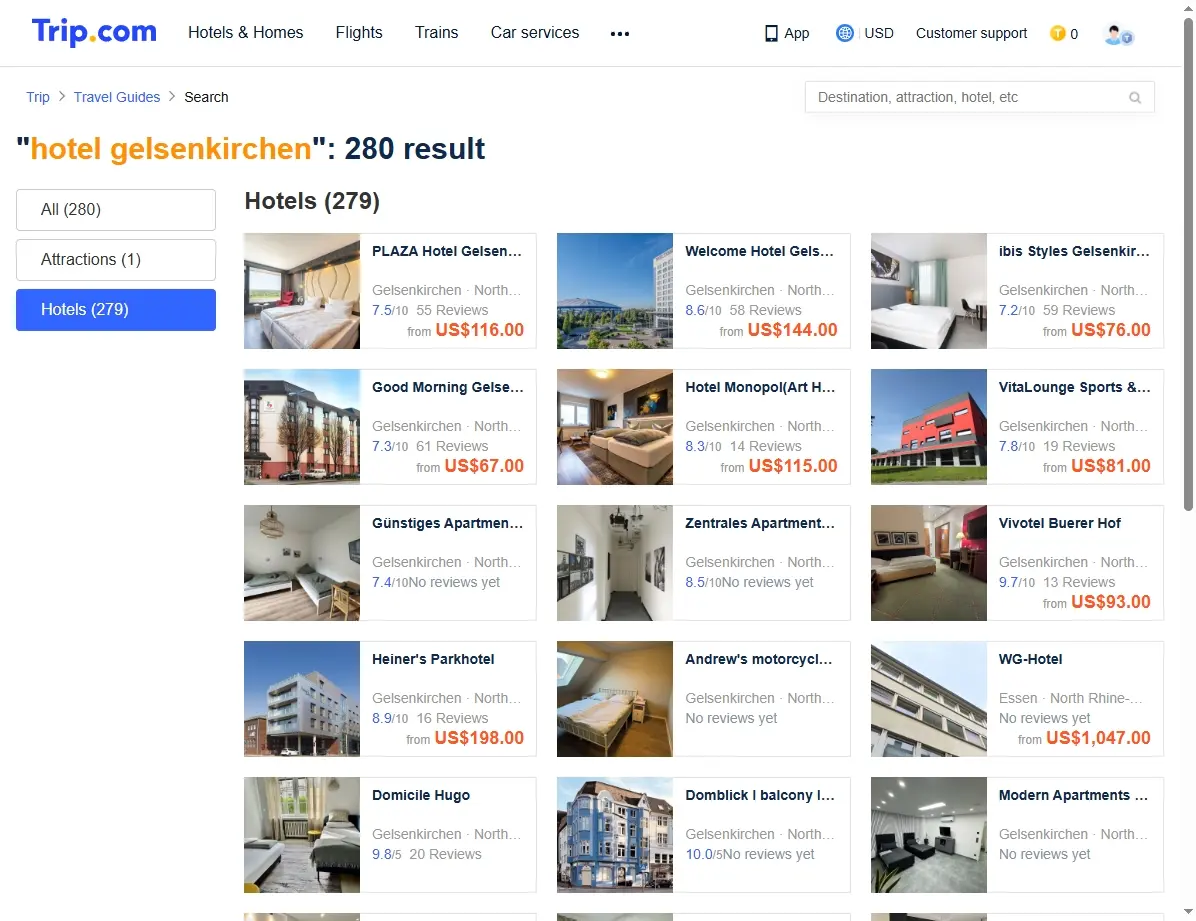Click WG-Hotel title

[x=1030, y=659]
